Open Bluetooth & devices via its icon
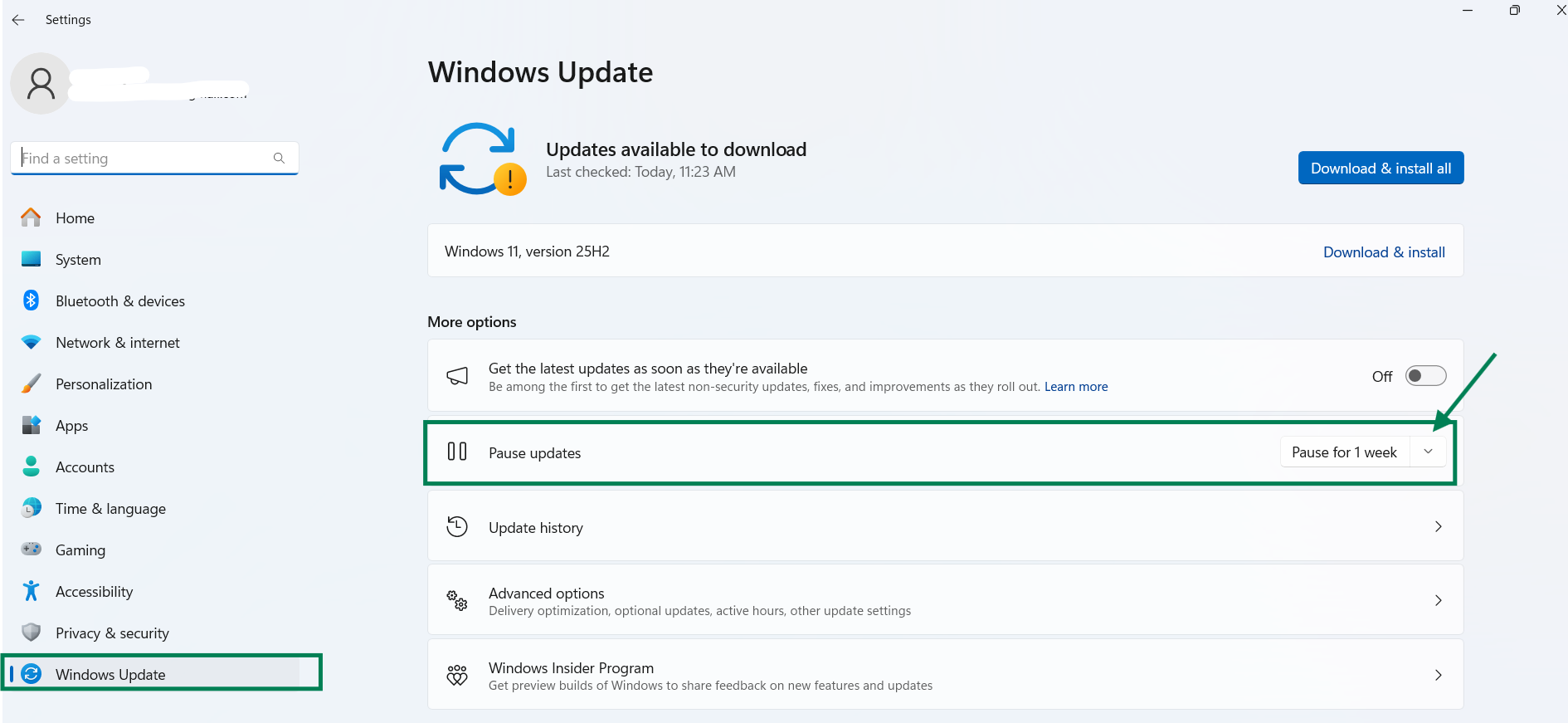Image resolution: width=1568 pixels, height=723 pixels. (32, 300)
